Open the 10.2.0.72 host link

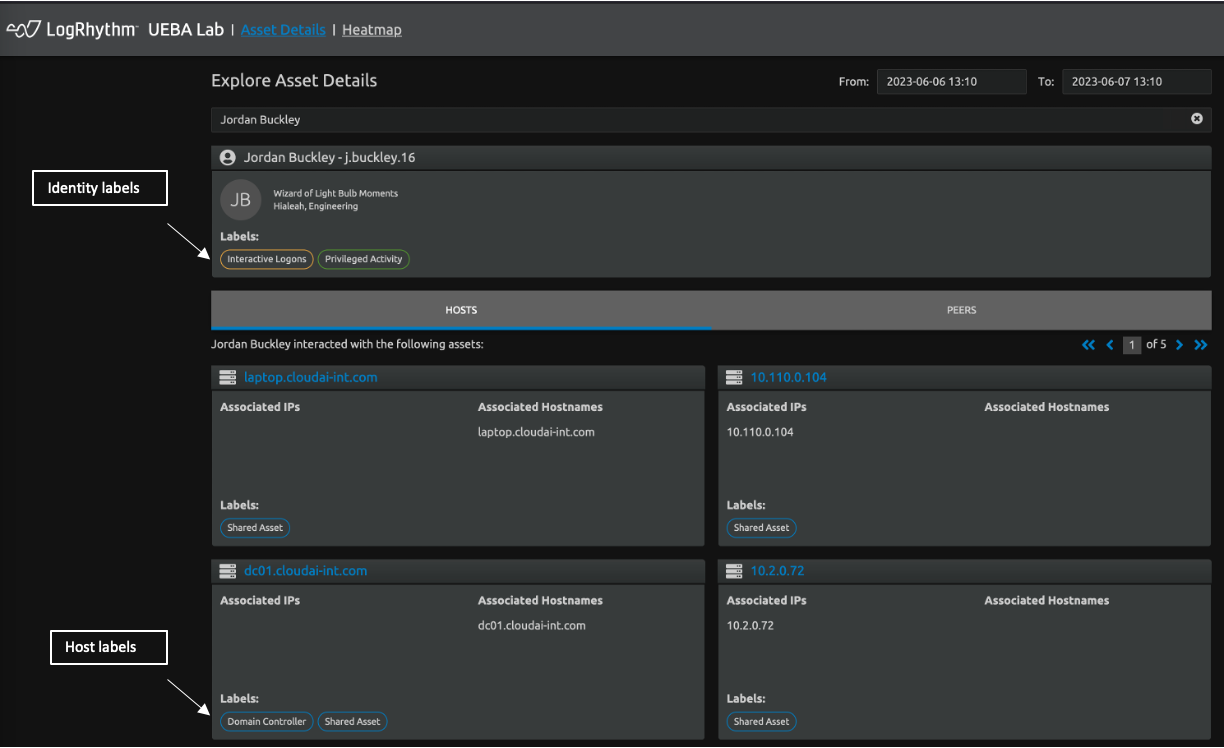pos(777,571)
